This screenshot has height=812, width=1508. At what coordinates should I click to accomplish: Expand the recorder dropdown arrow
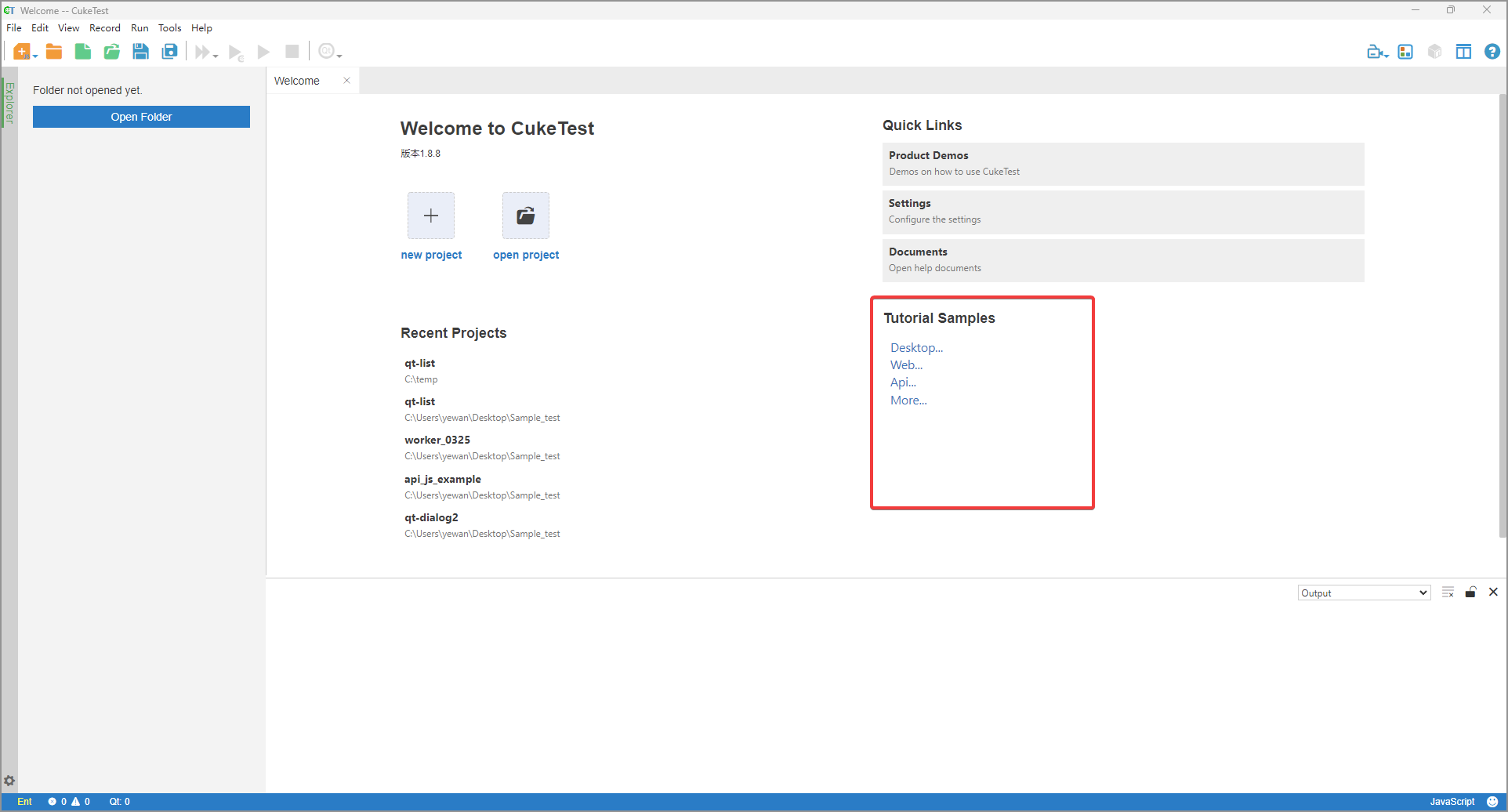pos(1387,55)
